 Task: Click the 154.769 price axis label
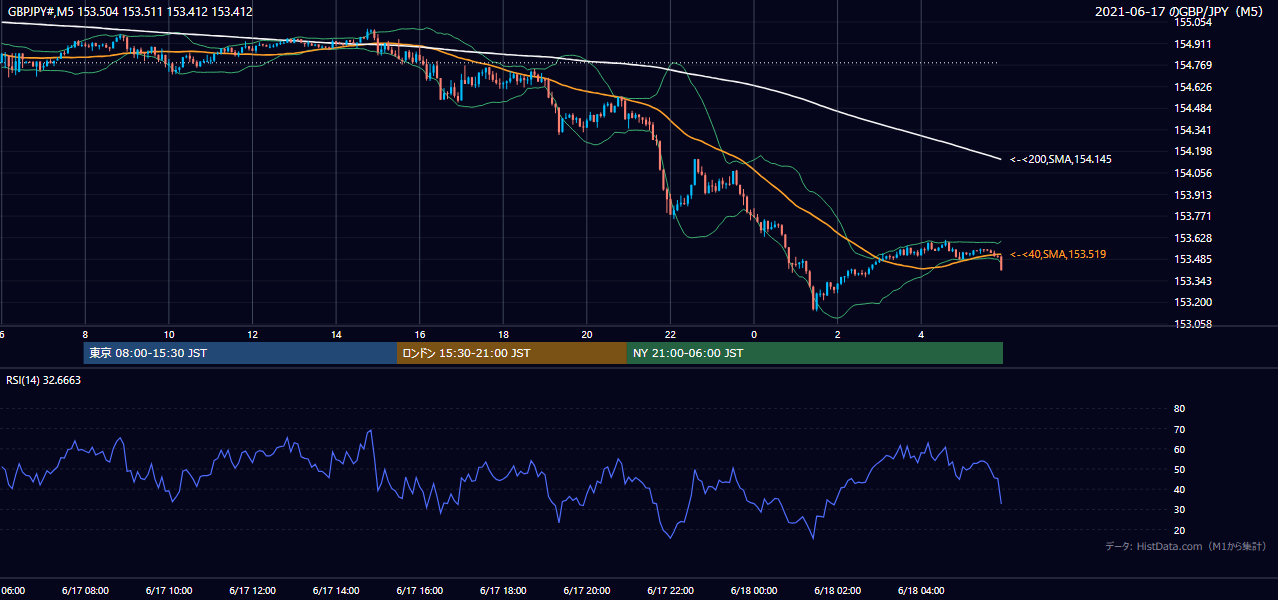pos(1194,66)
